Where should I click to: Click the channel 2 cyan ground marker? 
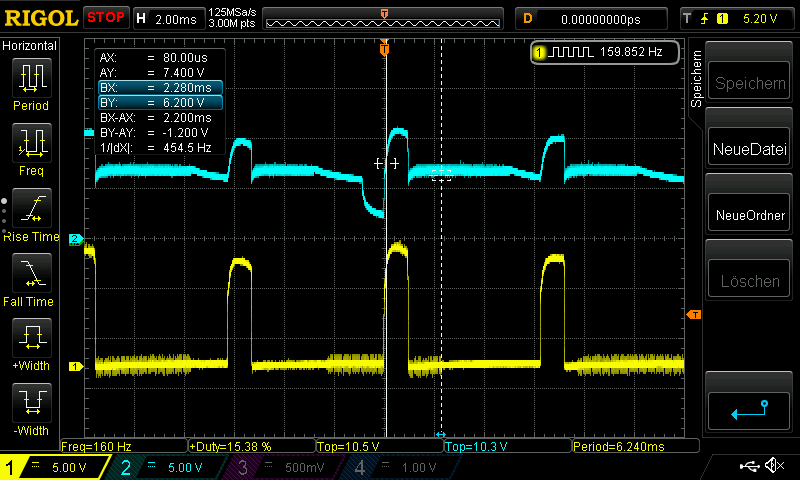click(x=76, y=239)
